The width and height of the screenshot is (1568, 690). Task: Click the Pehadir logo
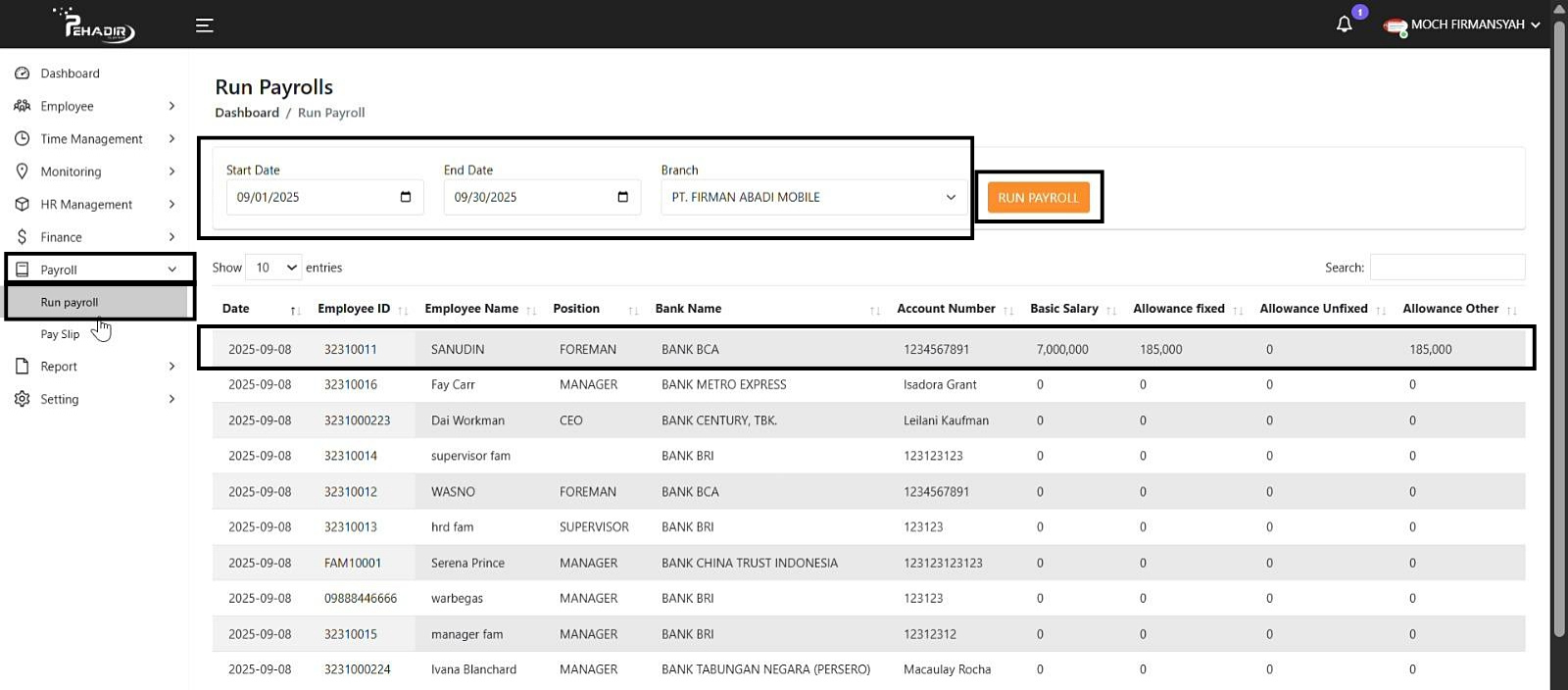coord(95,25)
